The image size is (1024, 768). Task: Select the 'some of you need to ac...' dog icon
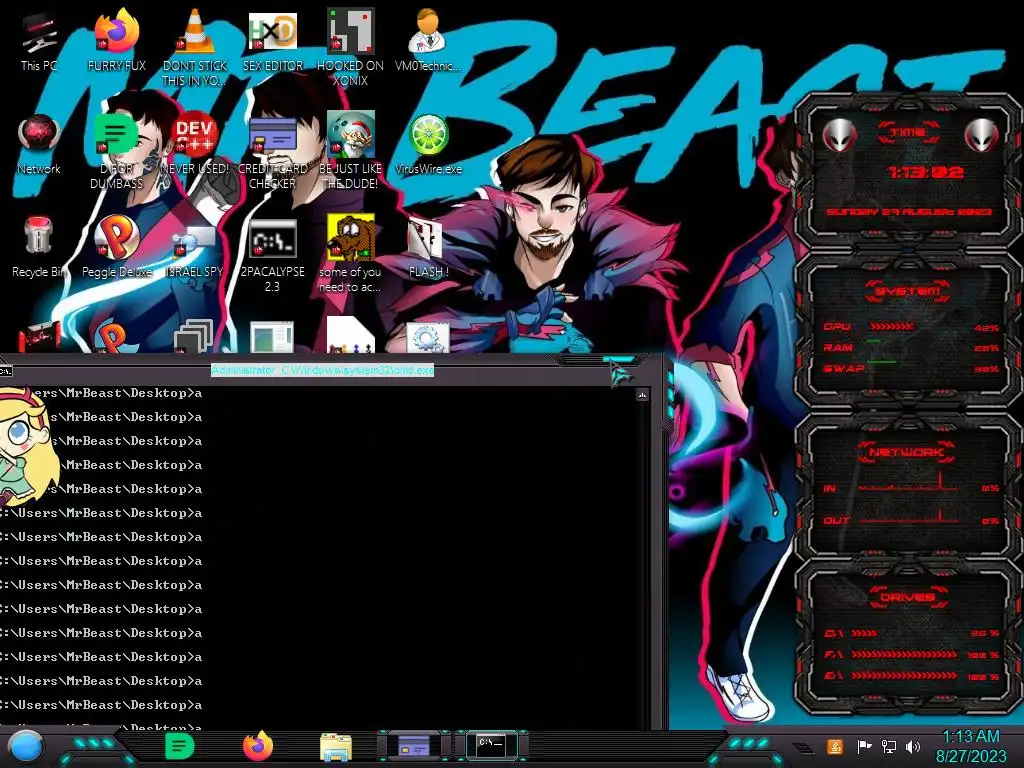350,253
